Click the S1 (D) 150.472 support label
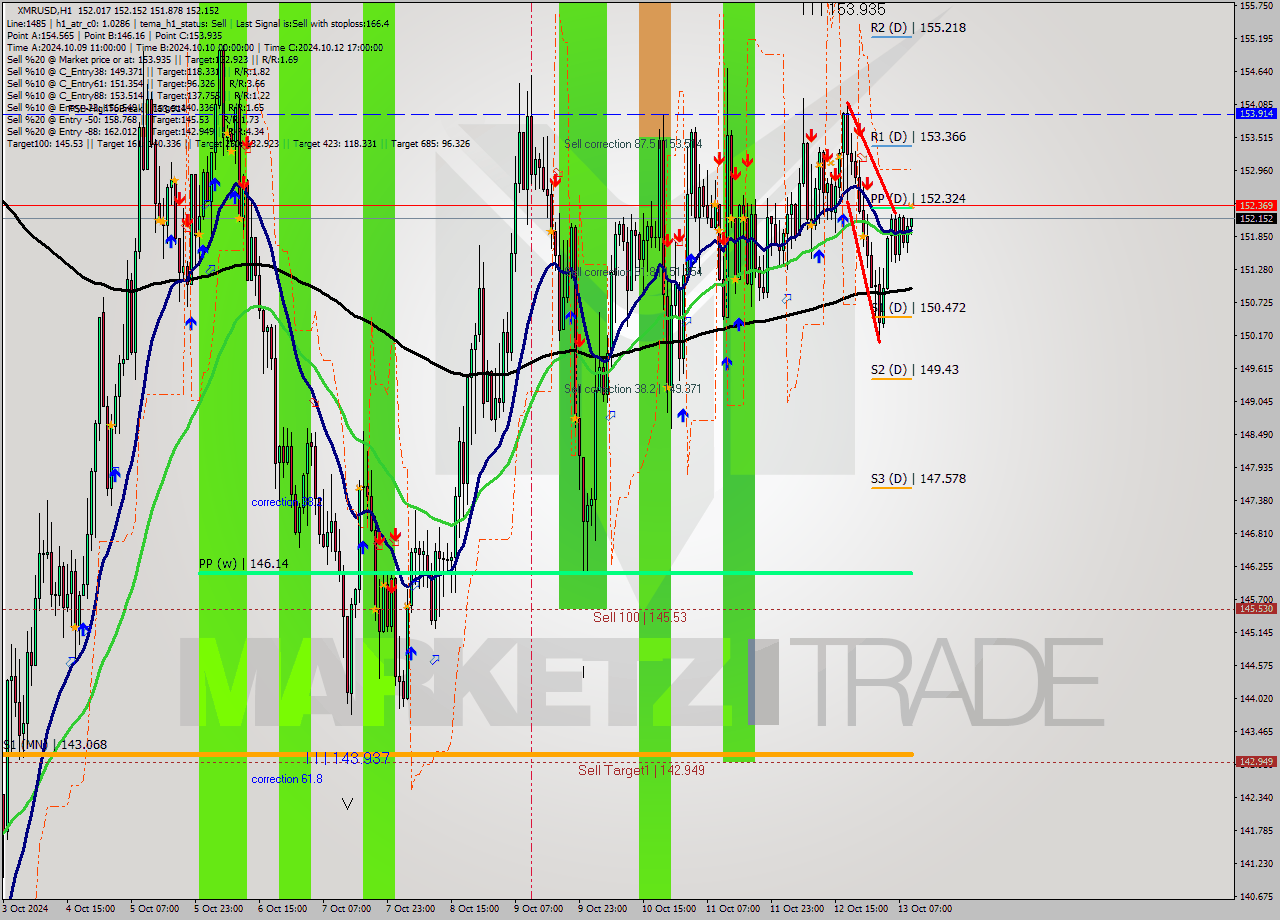Viewport: 1280px width, 920px height. pos(918,308)
